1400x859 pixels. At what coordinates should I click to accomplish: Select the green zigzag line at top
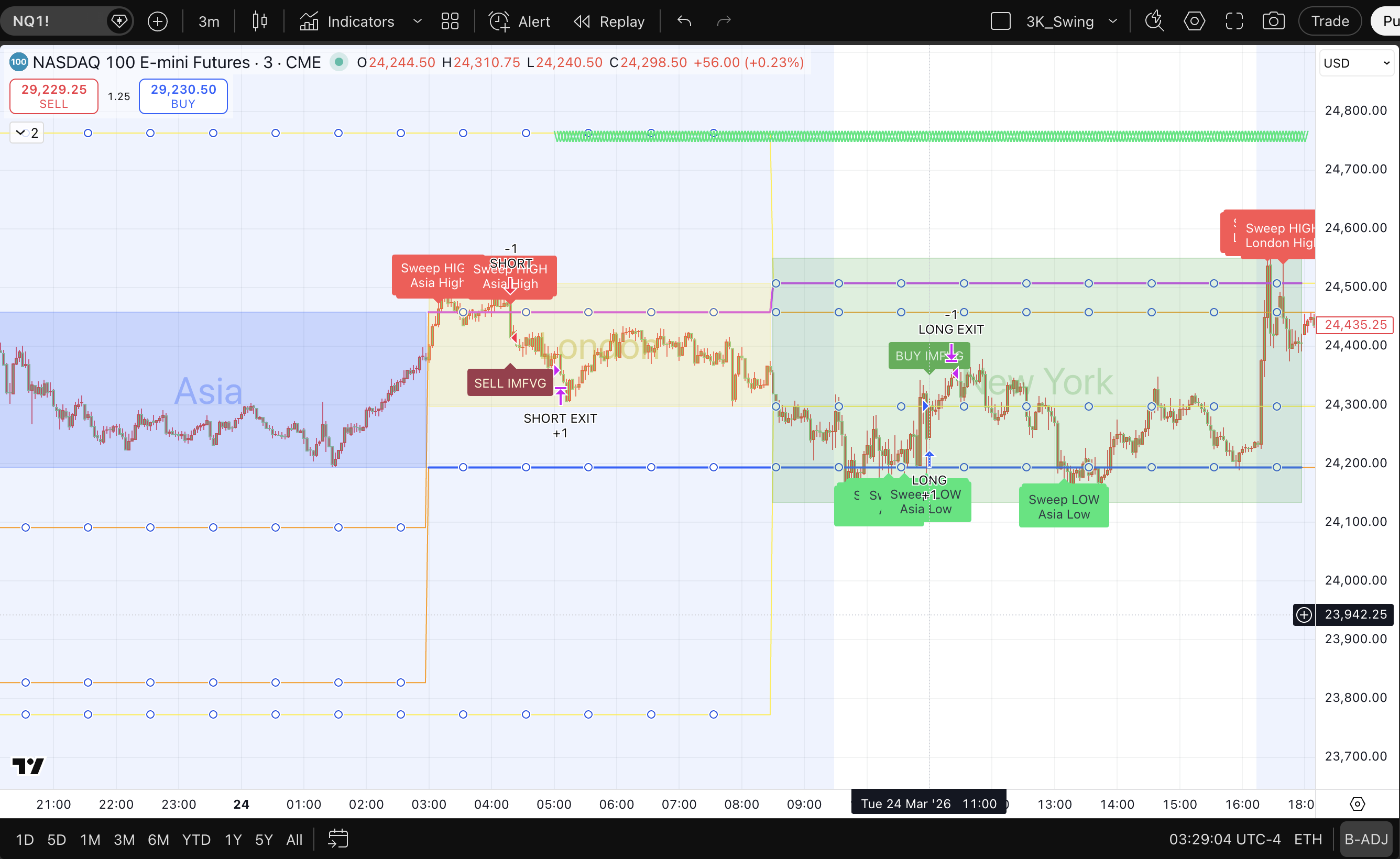931,136
